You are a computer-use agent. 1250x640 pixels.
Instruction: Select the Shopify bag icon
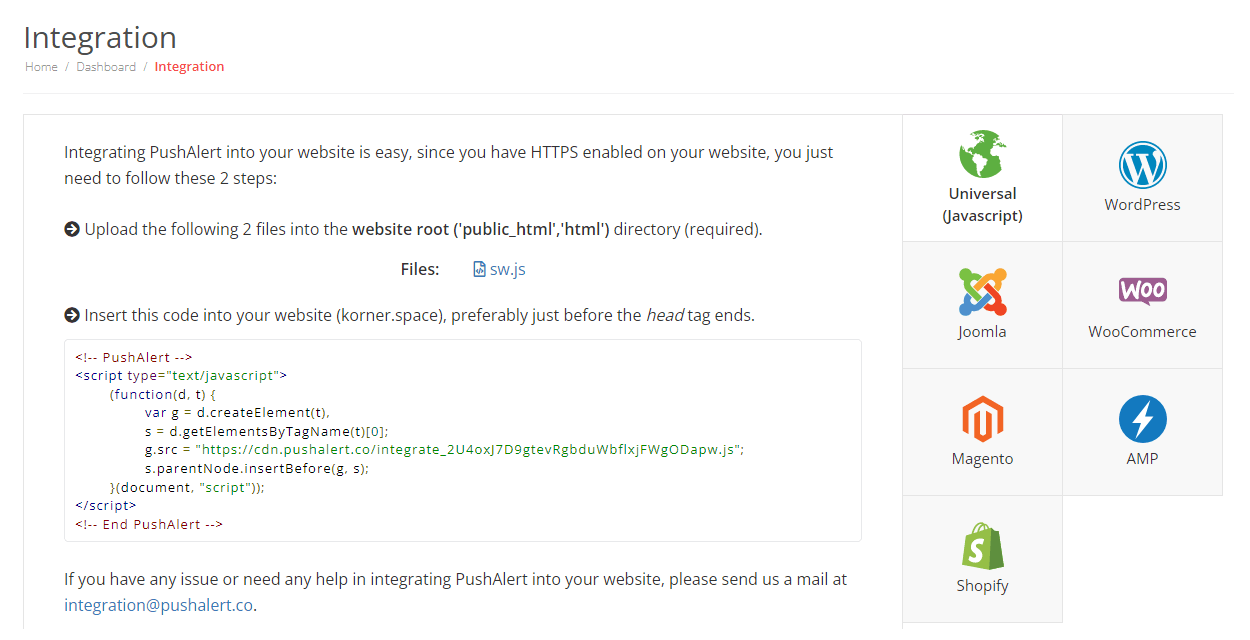pos(982,546)
